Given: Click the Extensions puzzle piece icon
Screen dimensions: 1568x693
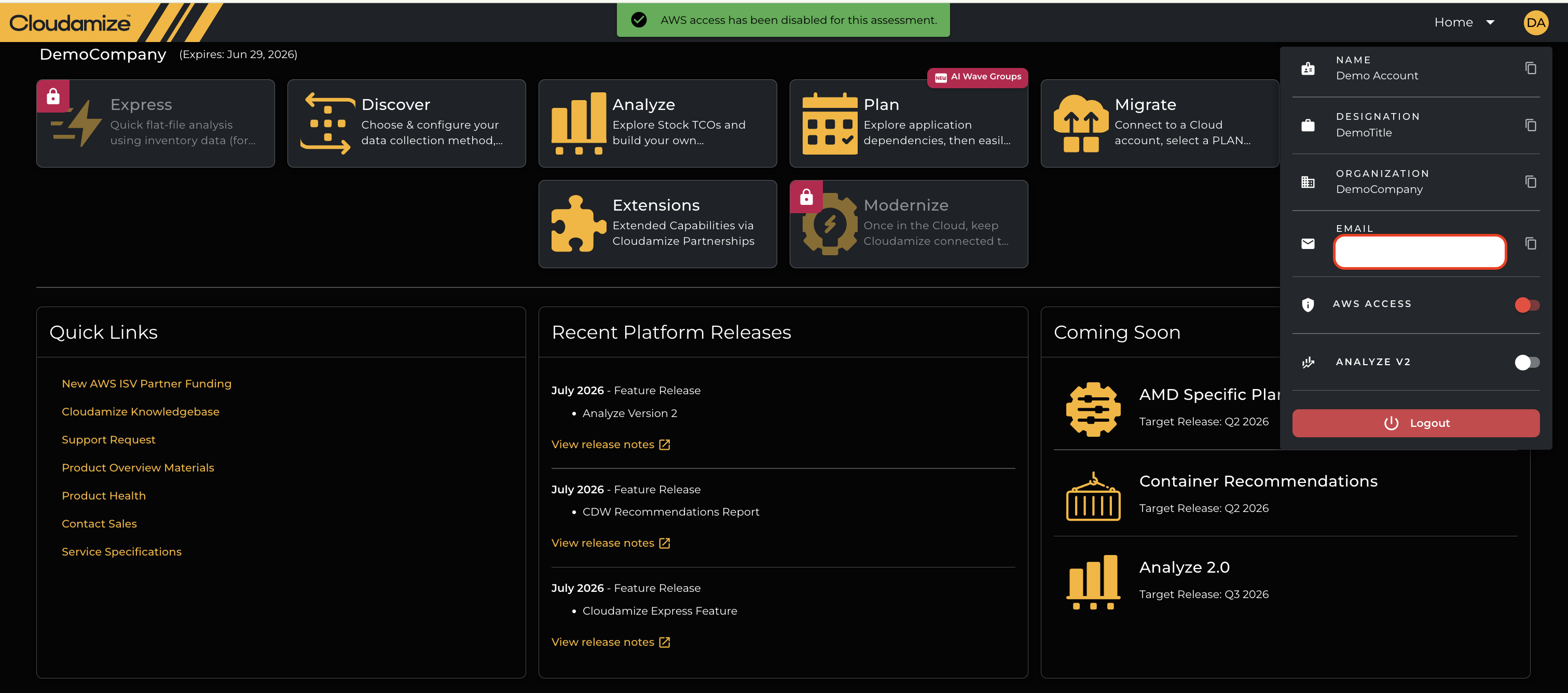Looking at the screenshot, I should click(578, 224).
